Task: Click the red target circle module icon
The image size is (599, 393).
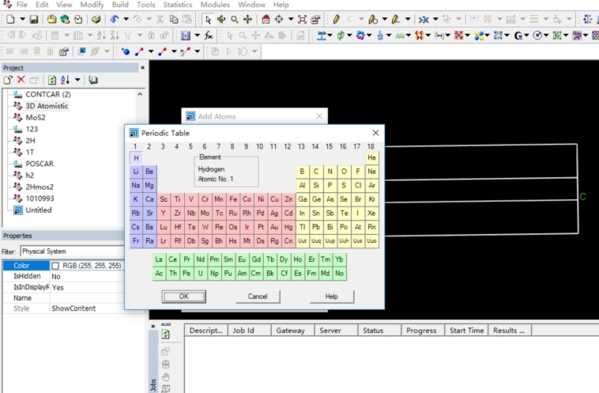Action: [x=537, y=36]
